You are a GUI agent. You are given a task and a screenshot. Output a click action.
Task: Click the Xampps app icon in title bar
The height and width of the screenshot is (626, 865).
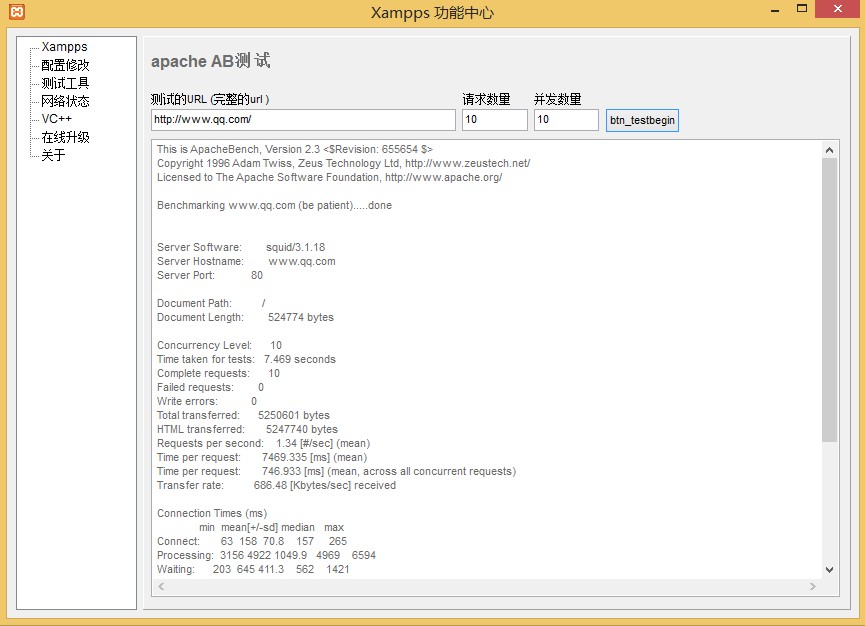(x=17, y=12)
